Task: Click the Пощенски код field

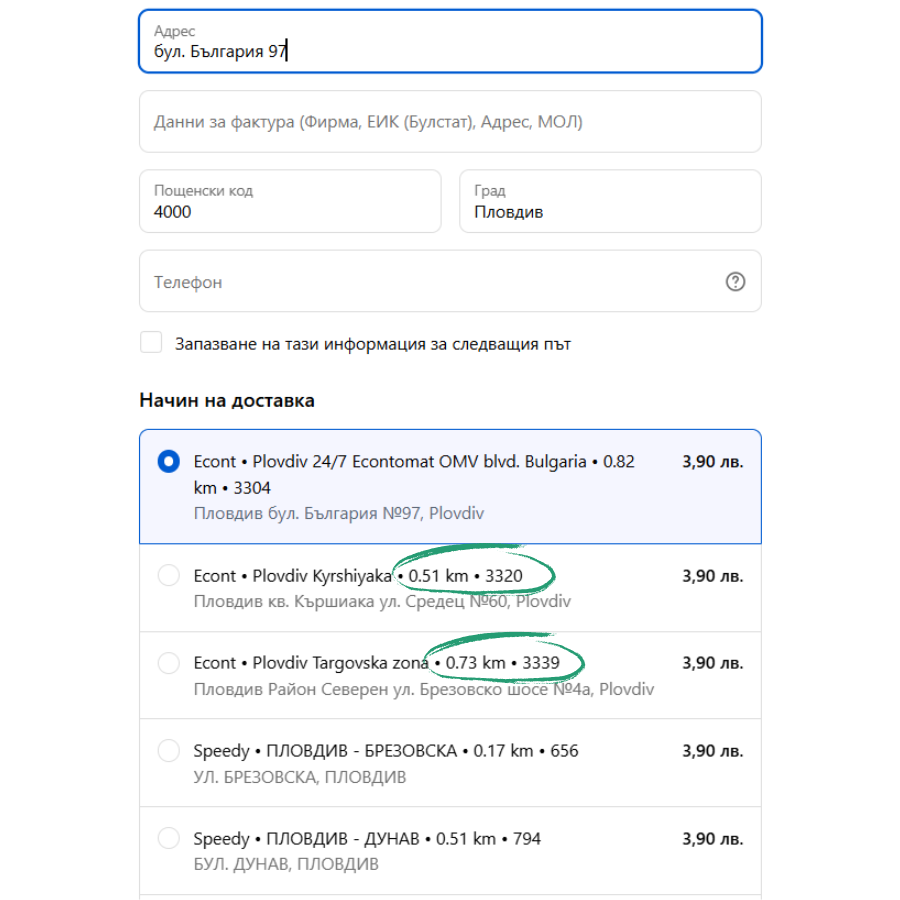Action: coord(290,202)
